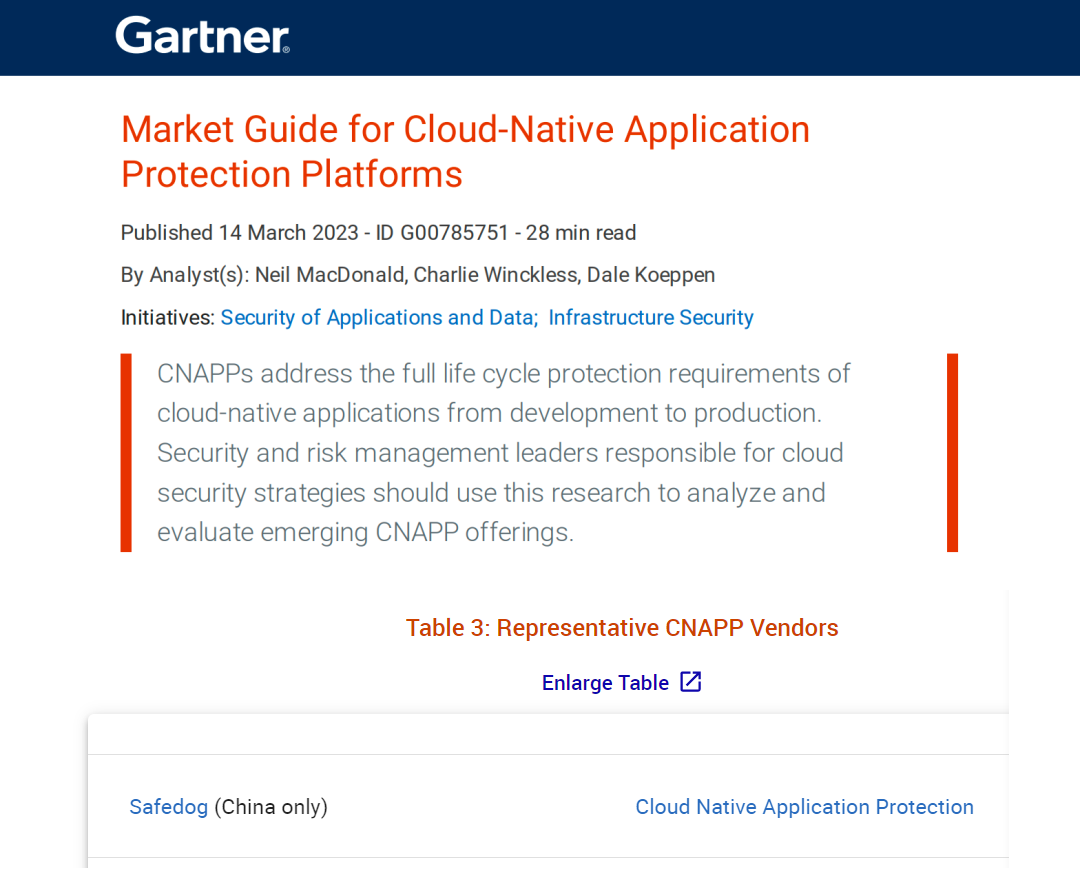Screen dimensions: 1080x880
Task: Click the analyst names line
Action: coord(417,275)
